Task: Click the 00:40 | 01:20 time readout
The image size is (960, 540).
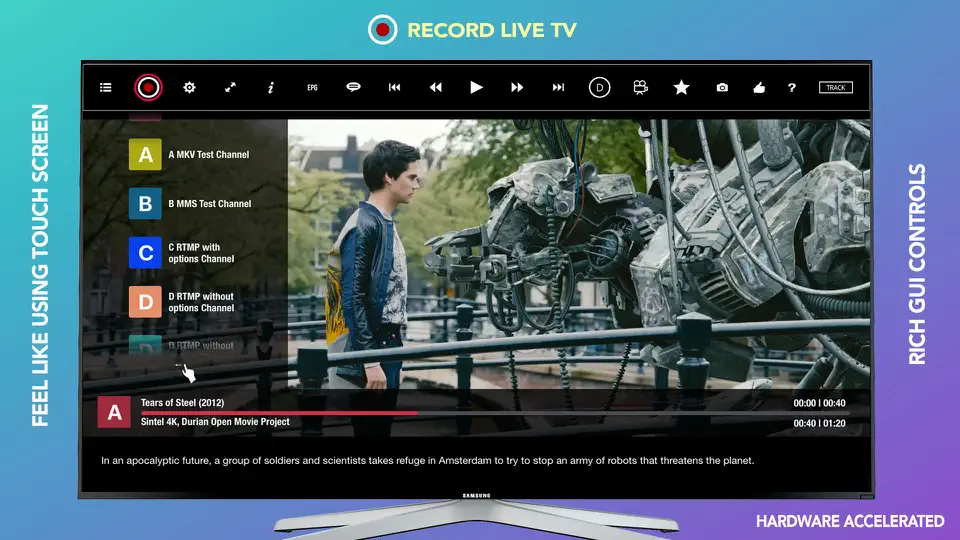Action: tap(819, 423)
